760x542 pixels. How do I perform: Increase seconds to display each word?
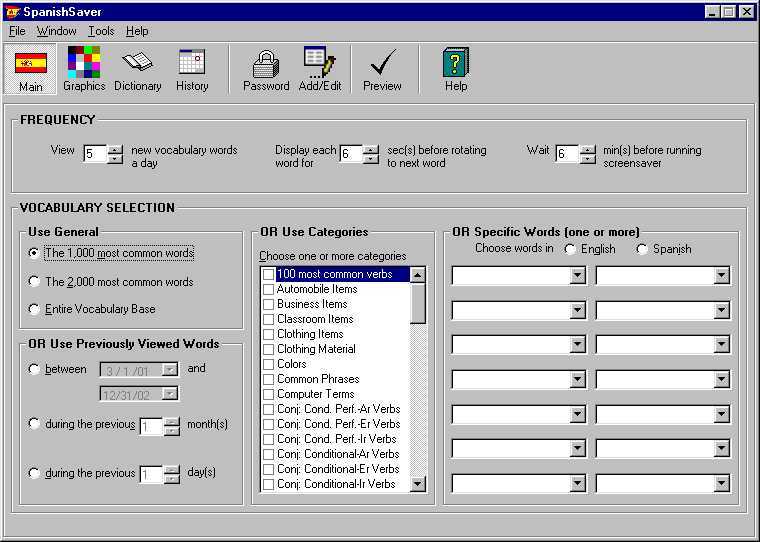(x=371, y=150)
